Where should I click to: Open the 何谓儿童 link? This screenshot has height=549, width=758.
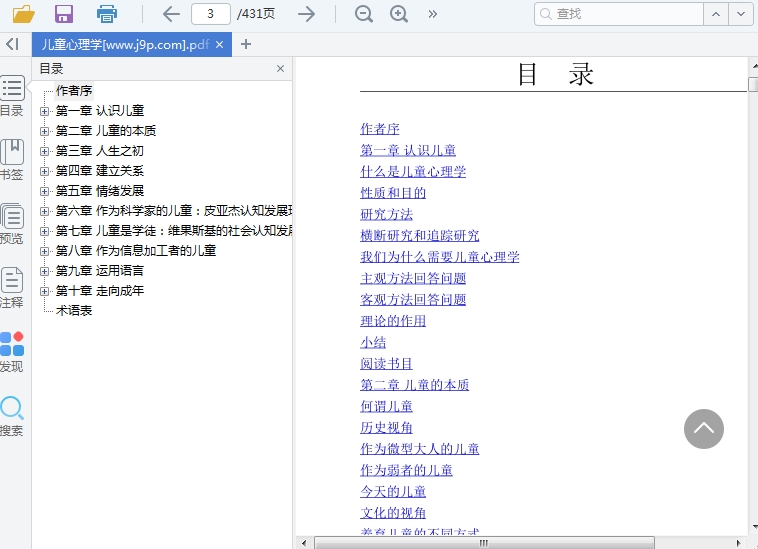pos(386,406)
